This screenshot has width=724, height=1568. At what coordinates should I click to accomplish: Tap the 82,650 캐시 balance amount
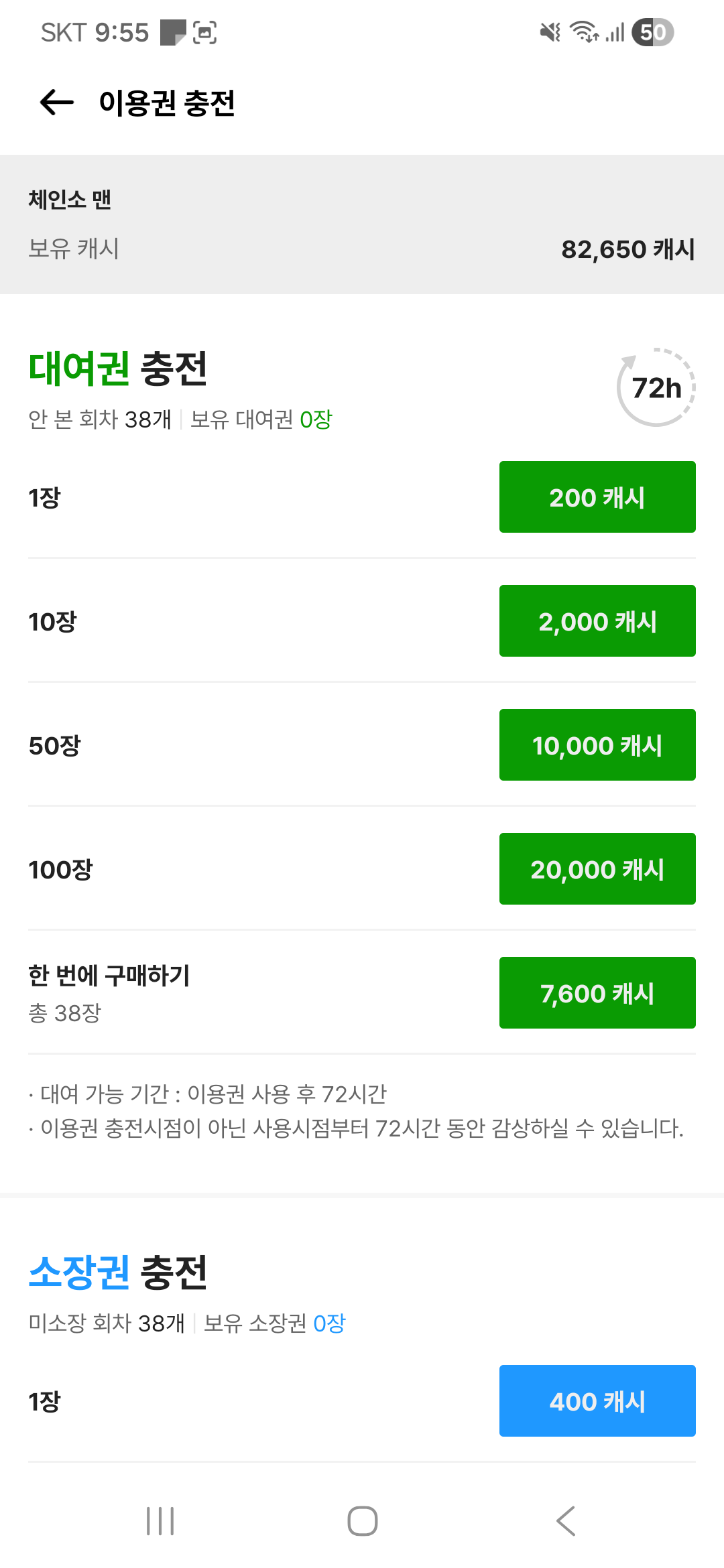(627, 249)
